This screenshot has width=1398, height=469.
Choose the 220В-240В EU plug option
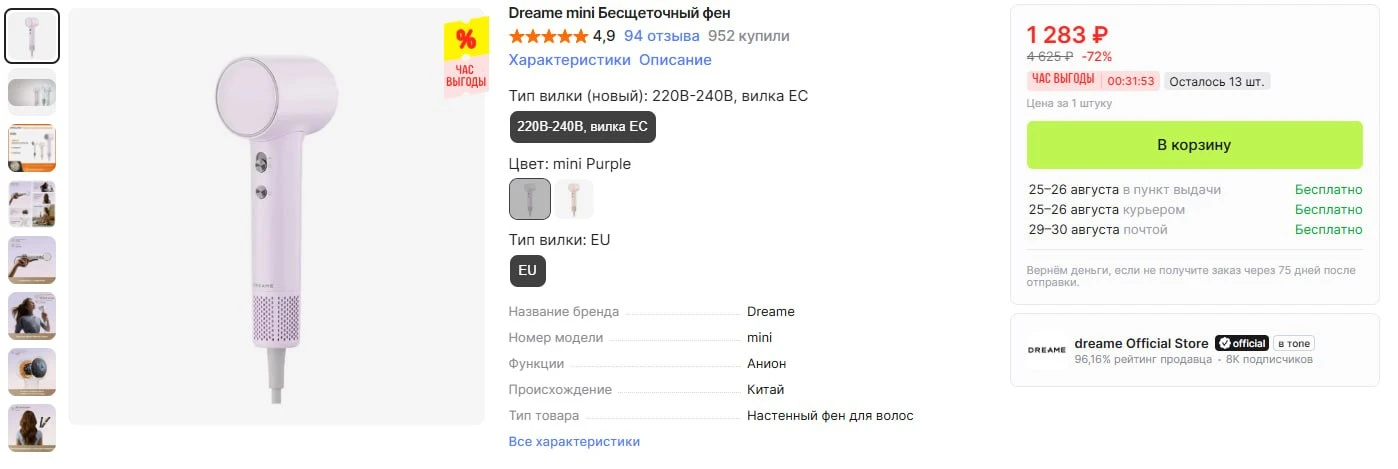583,127
